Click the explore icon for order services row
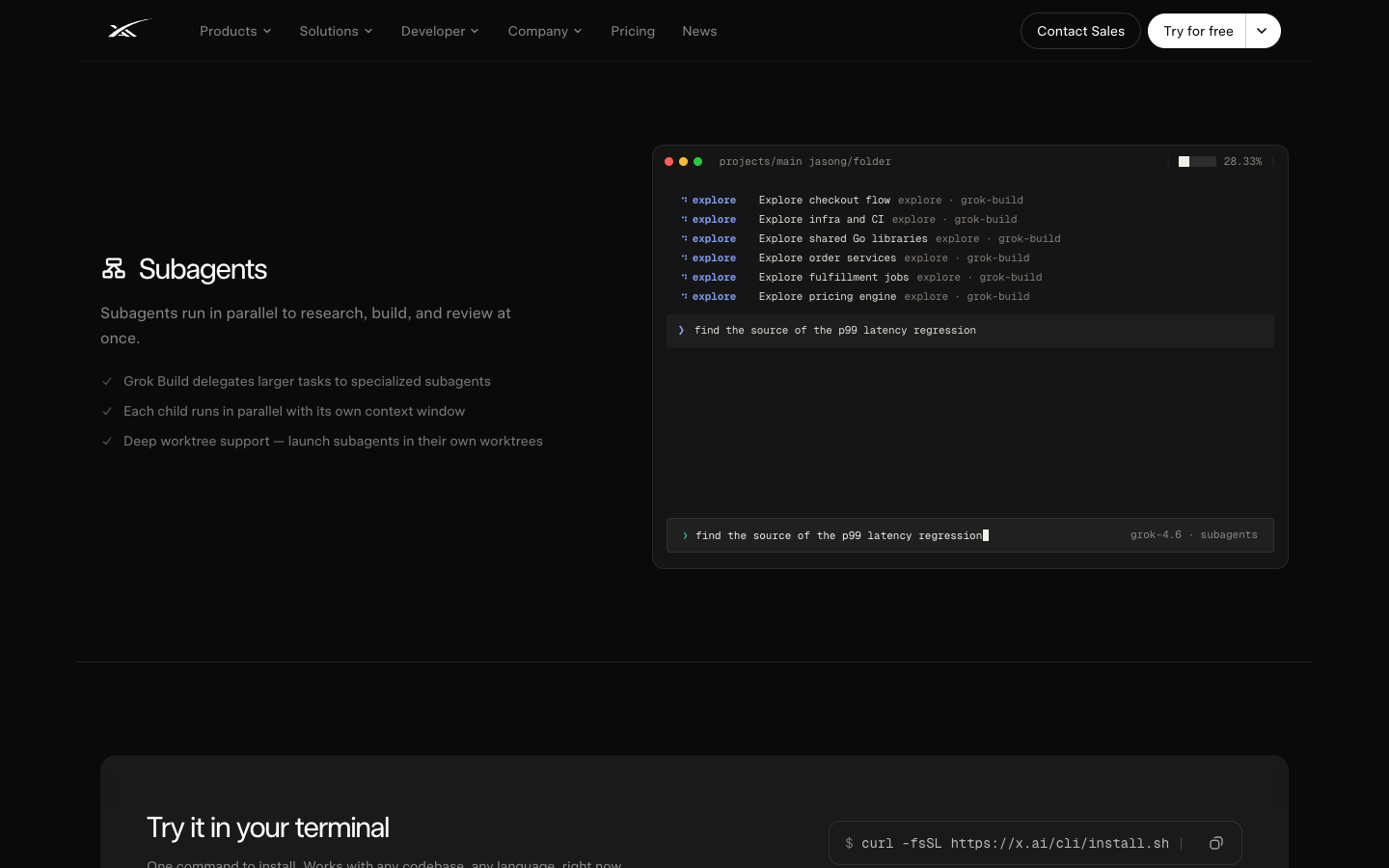The image size is (1389, 868). [x=684, y=258]
